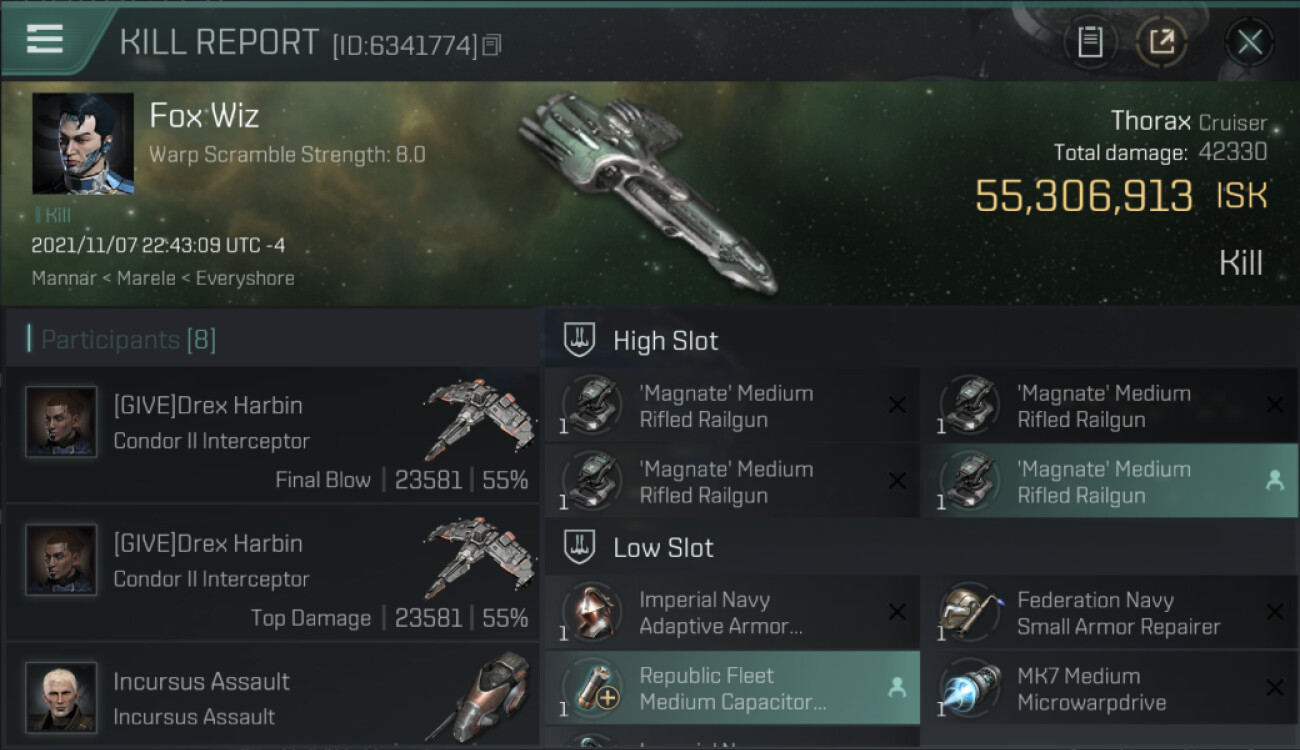Open the hamburger menu

click(44, 39)
